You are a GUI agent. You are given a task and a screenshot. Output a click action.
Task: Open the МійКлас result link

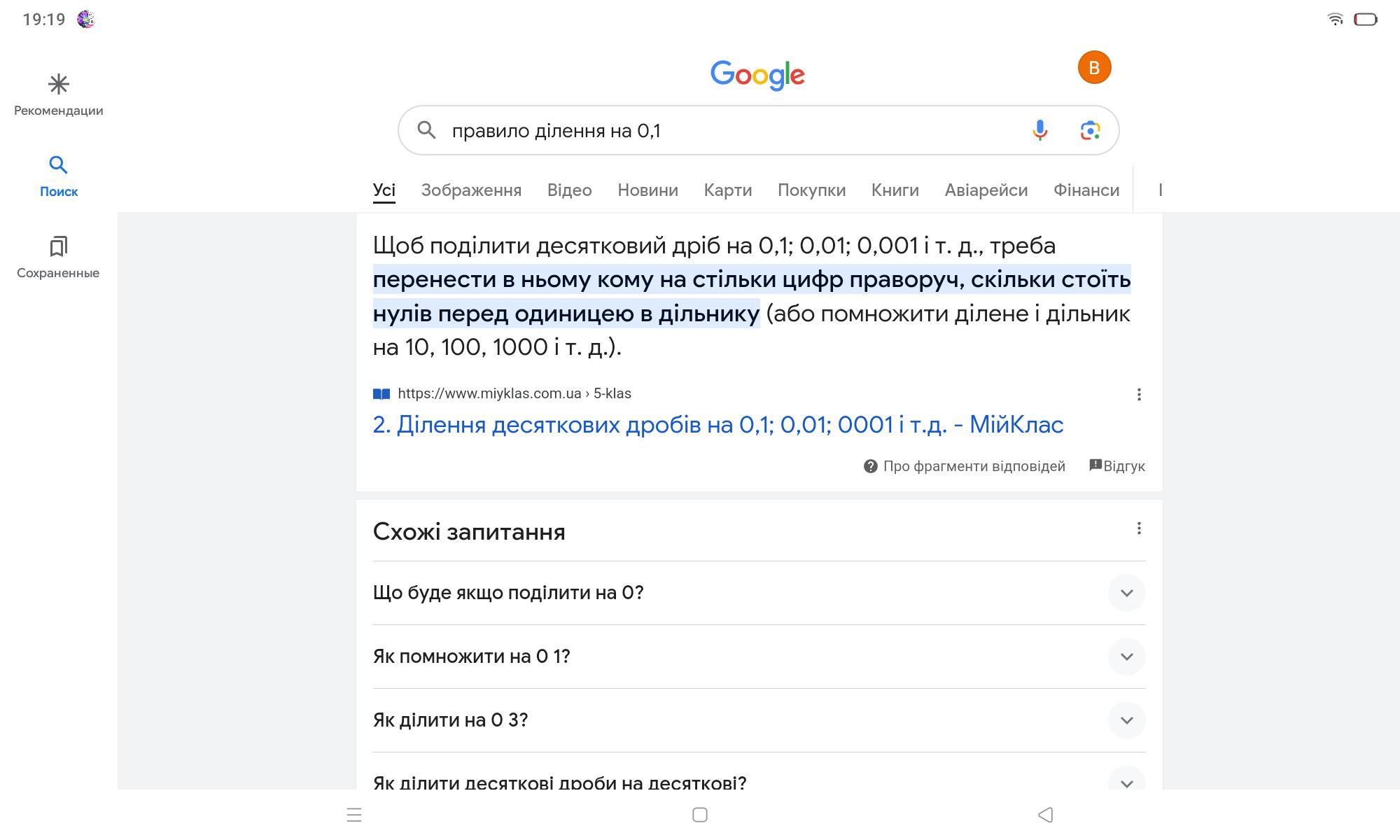[x=717, y=425]
